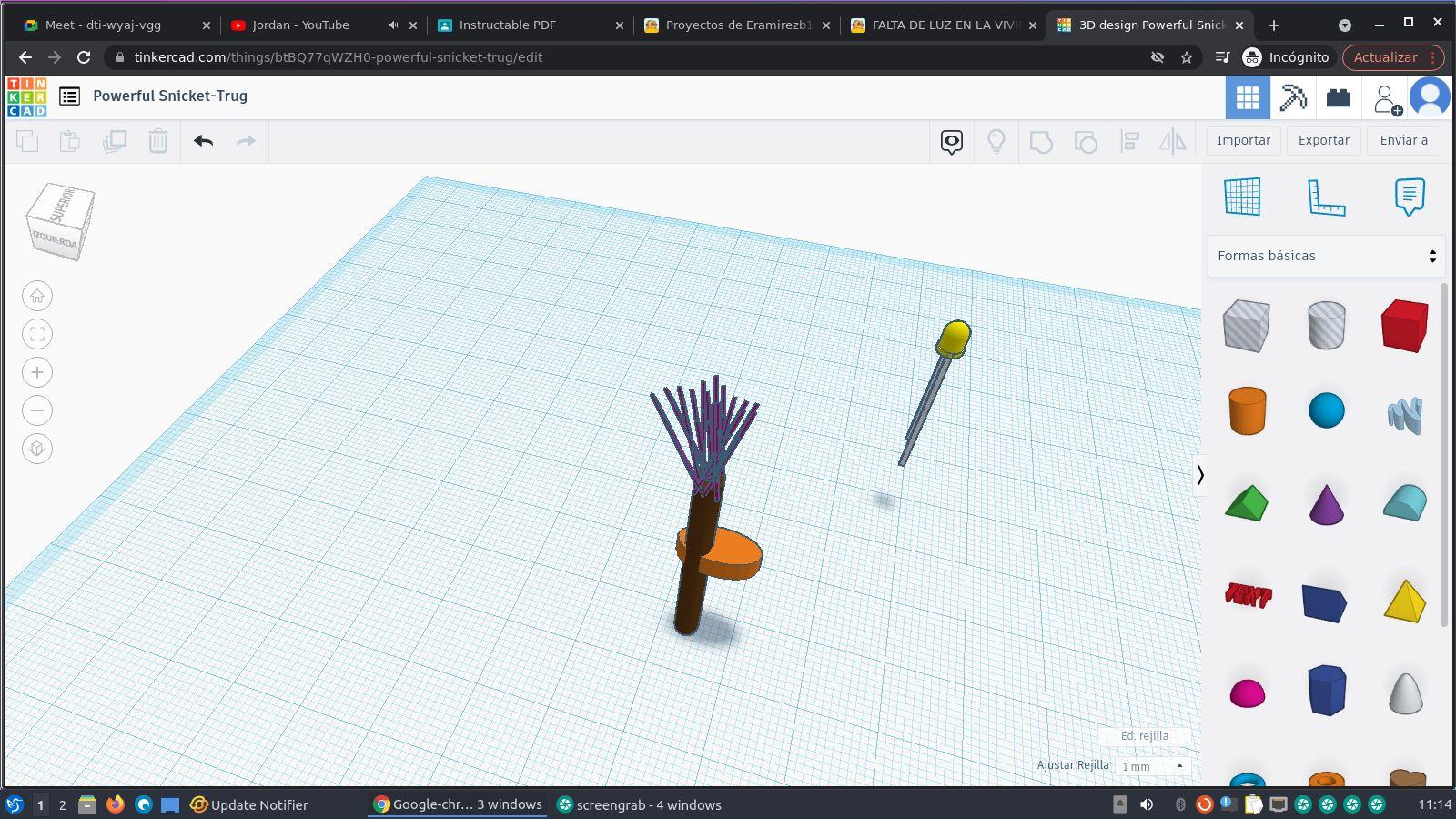Open Ed. rejilla grid editor
The image size is (1456, 819).
1144,735
